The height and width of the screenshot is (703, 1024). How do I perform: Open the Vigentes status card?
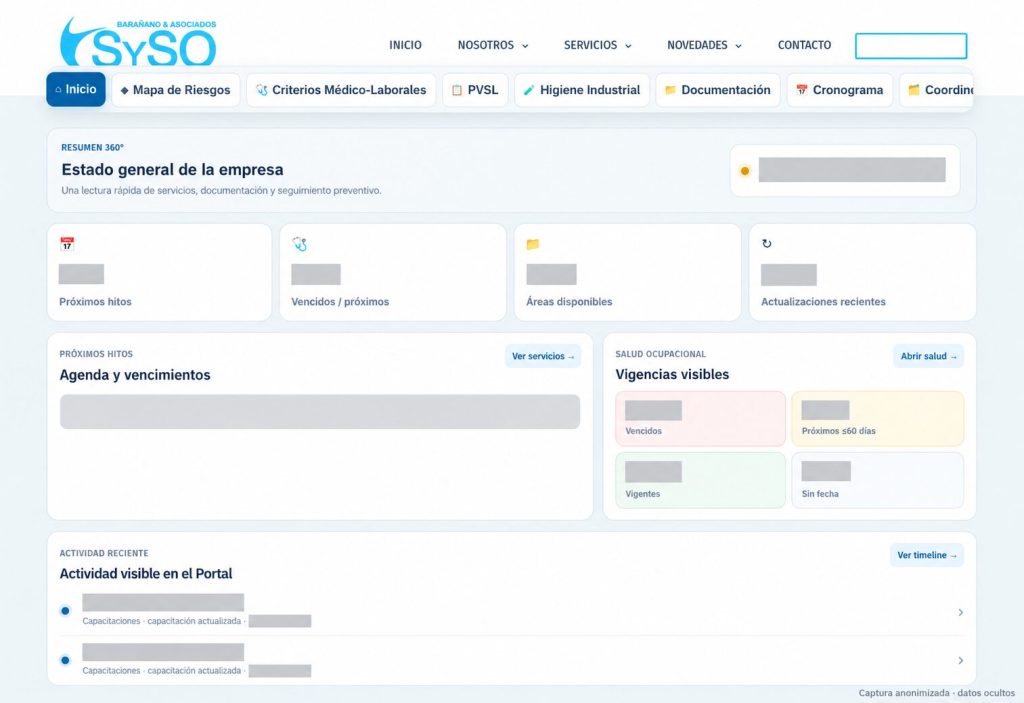700,480
